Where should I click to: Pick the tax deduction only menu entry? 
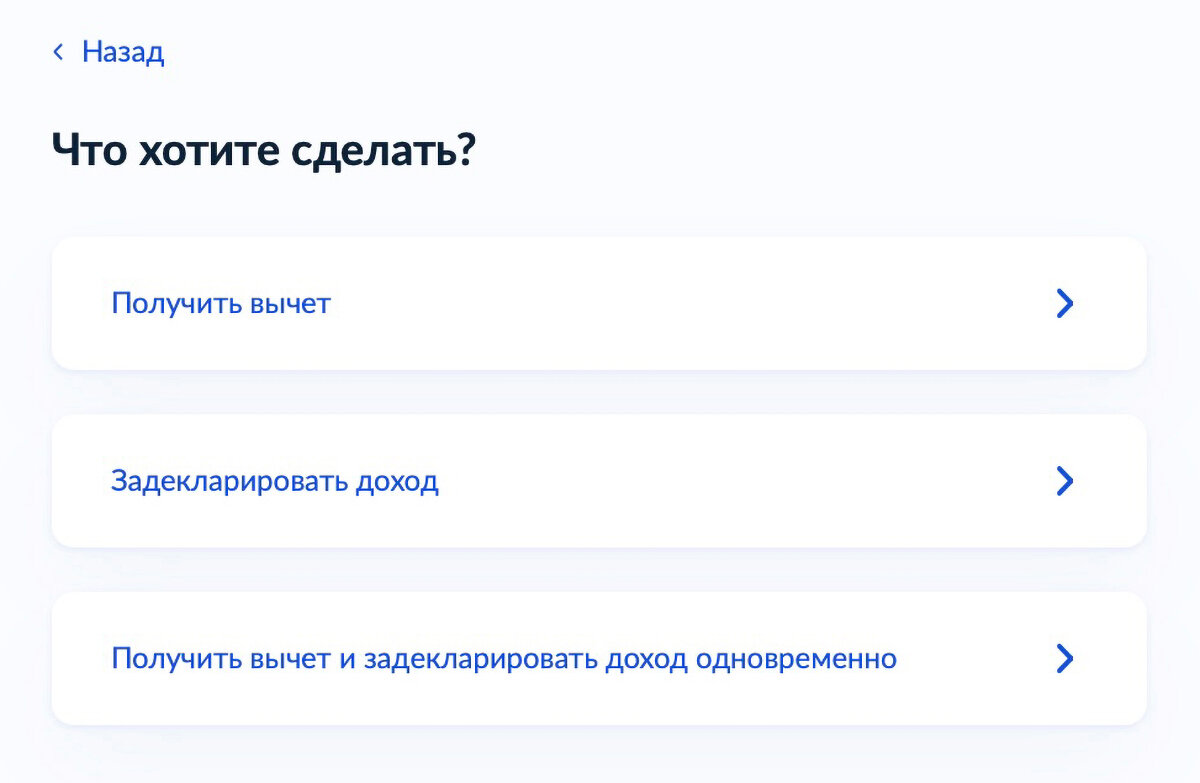pyautogui.click(x=599, y=303)
